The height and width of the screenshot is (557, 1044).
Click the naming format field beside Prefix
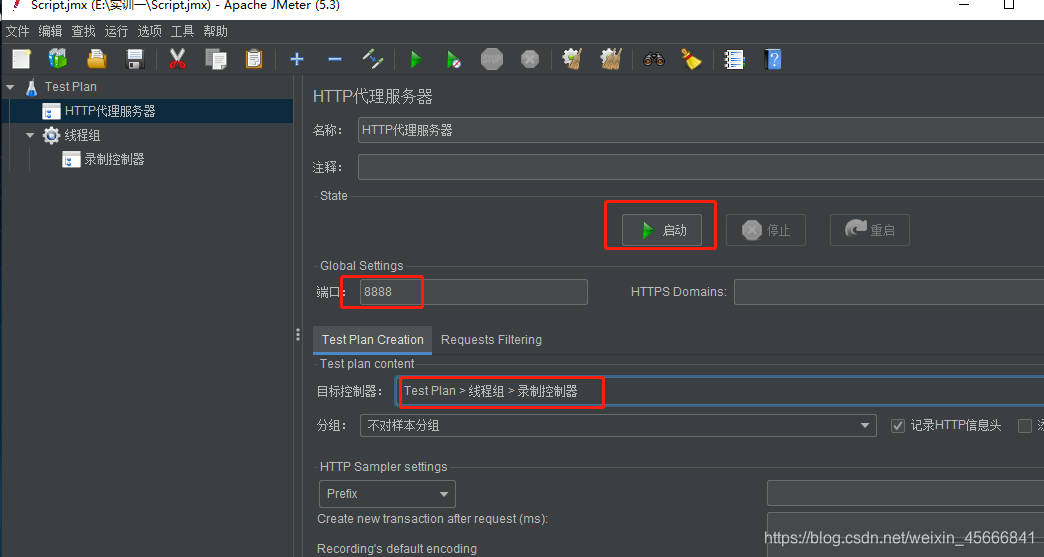coord(906,494)
